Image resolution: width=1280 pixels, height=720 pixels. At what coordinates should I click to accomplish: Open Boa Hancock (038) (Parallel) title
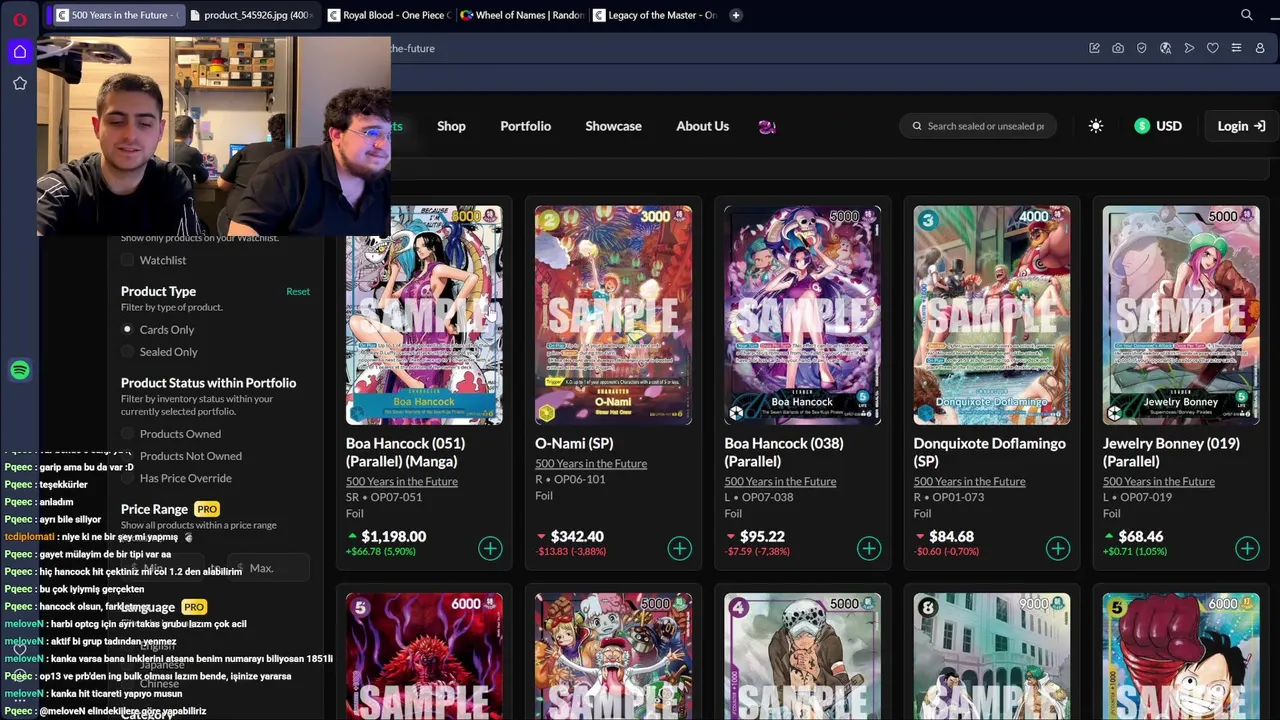point(783,452)
